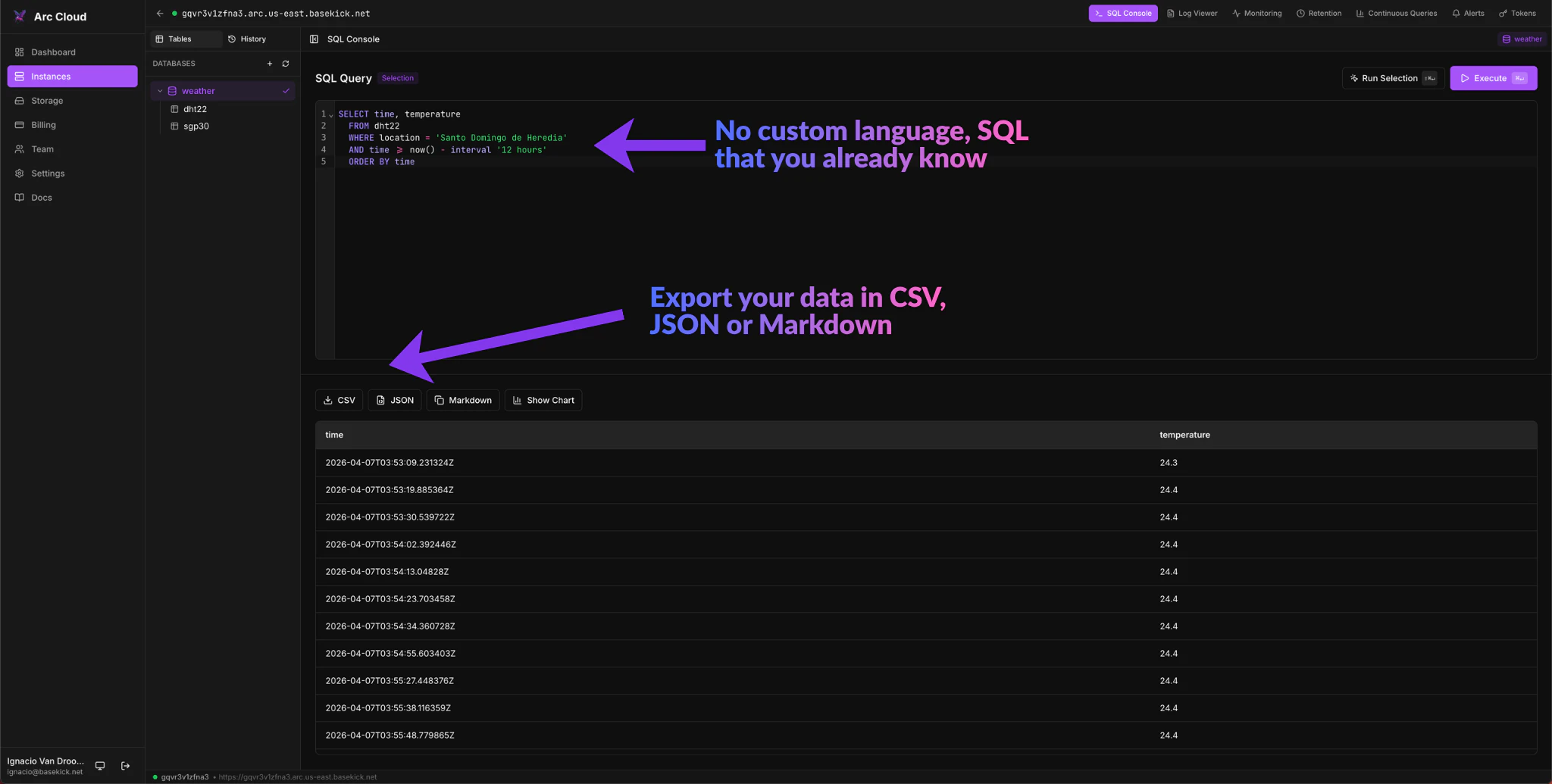Click the Show Chart button
Image resolution: width=1552 pixels, height=784 pixels.
(x=543, y=400)
